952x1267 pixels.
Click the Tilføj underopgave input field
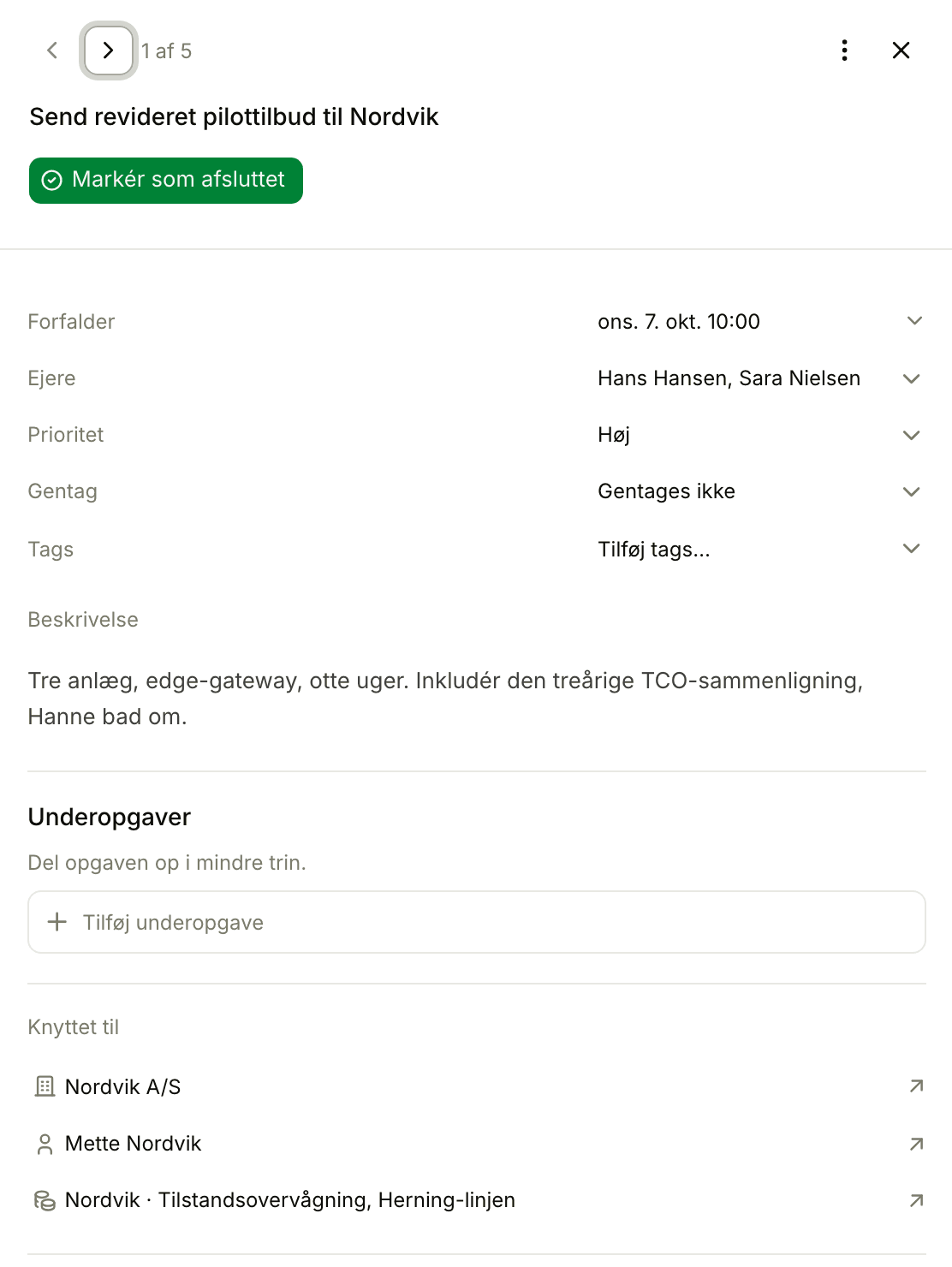477,922
